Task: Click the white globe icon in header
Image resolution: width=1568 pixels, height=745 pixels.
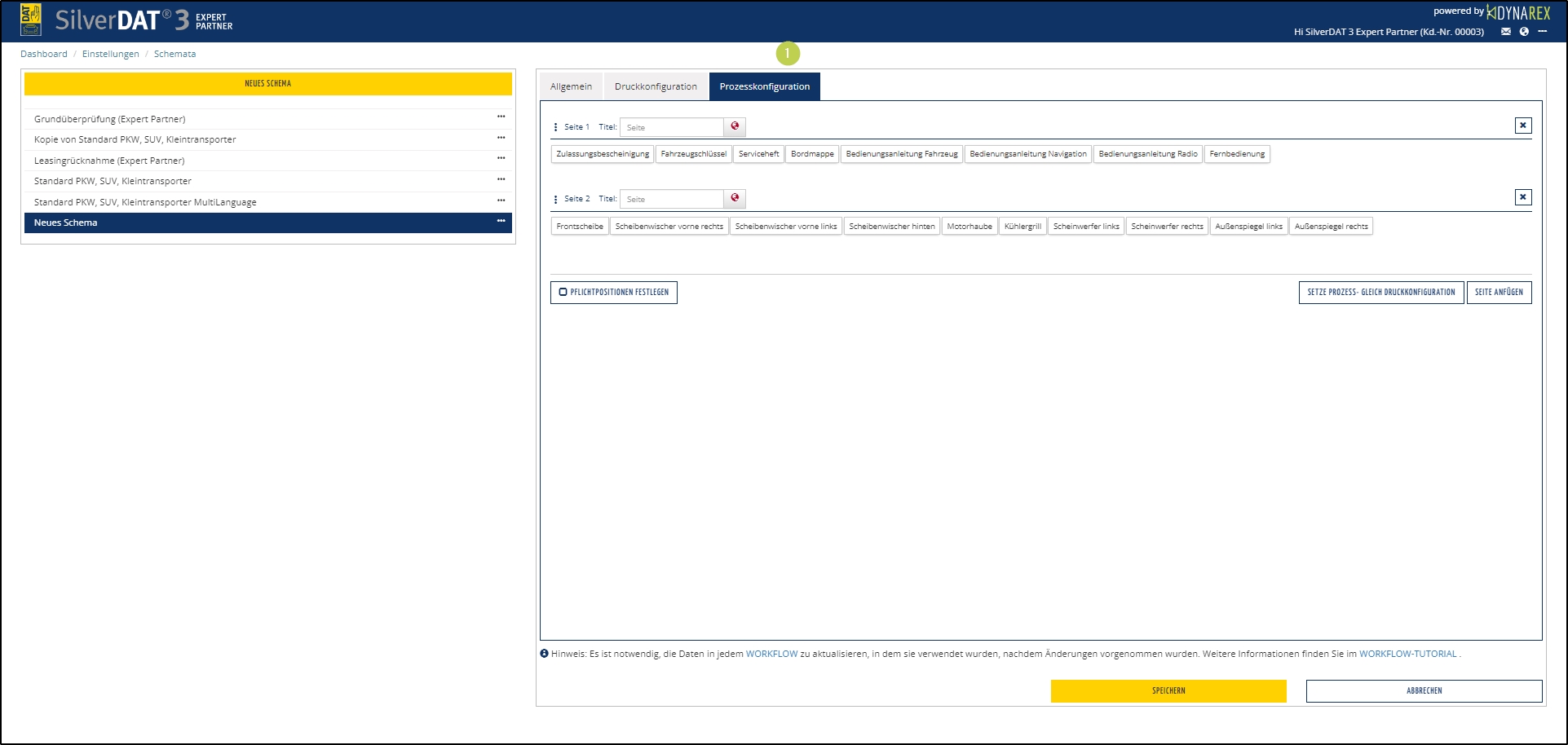Action: pyautogui.click(x=1524, y=32)
